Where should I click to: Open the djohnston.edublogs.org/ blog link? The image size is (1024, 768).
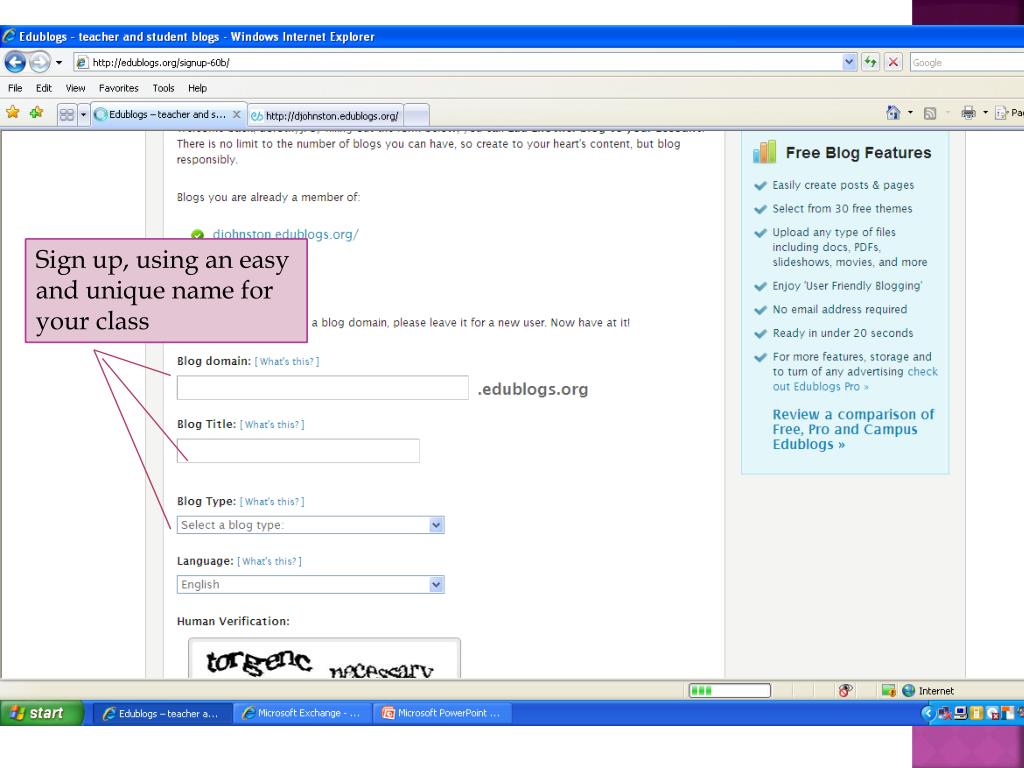click(x=285, y=234)
